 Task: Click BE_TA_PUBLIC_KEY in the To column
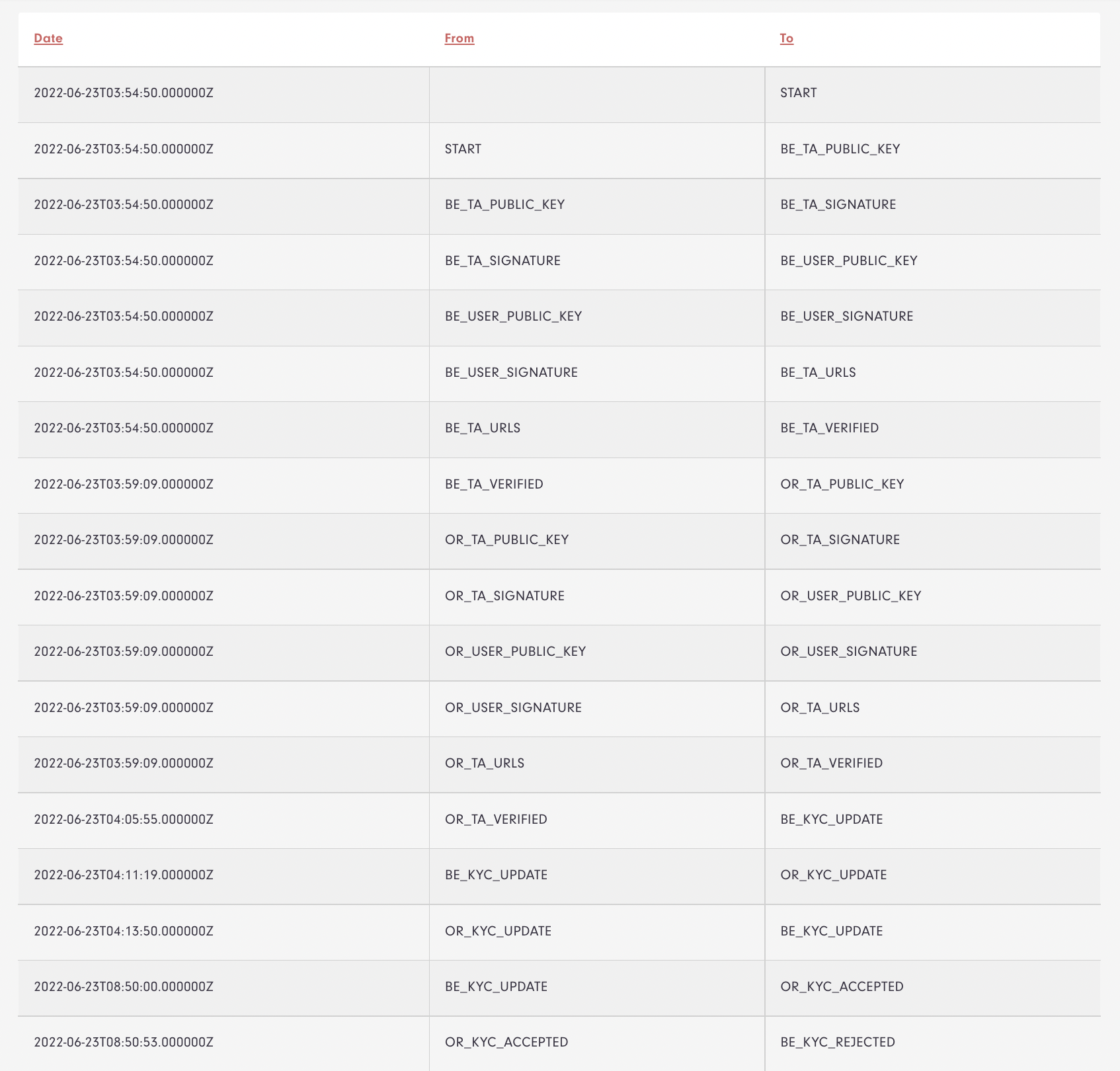(x=840, y=149)
